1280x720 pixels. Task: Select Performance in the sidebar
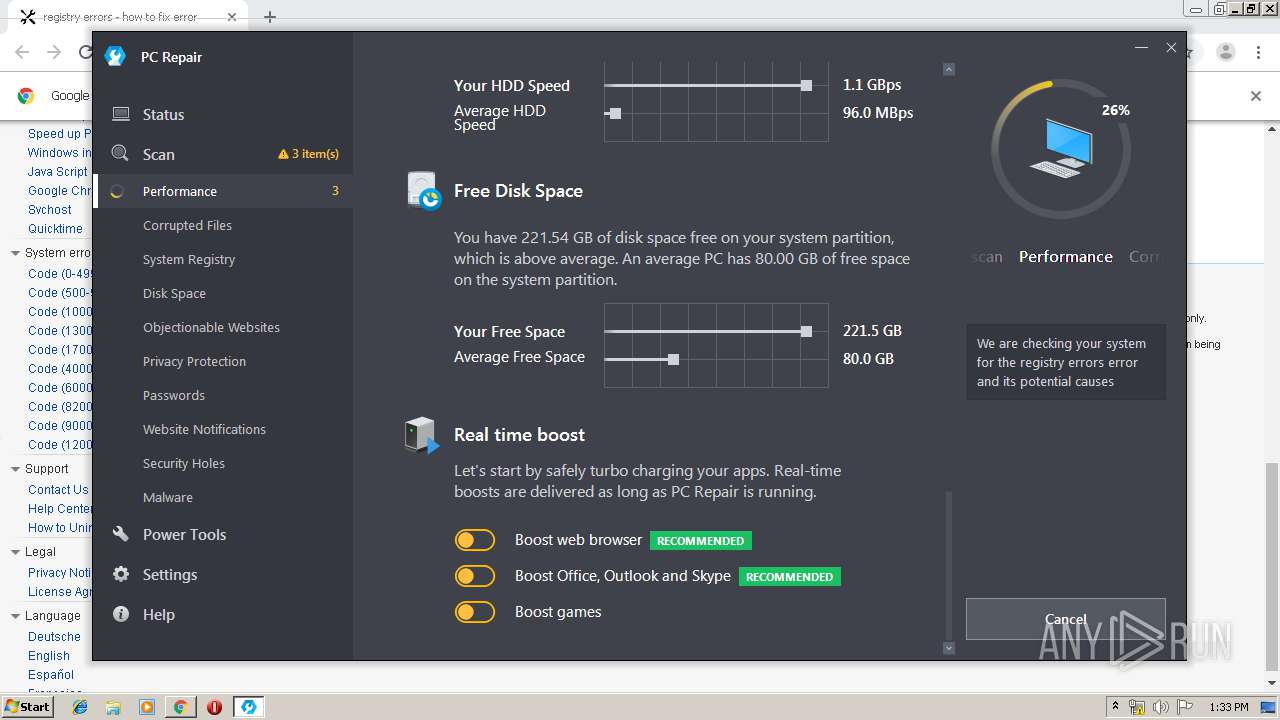point(223,191)
